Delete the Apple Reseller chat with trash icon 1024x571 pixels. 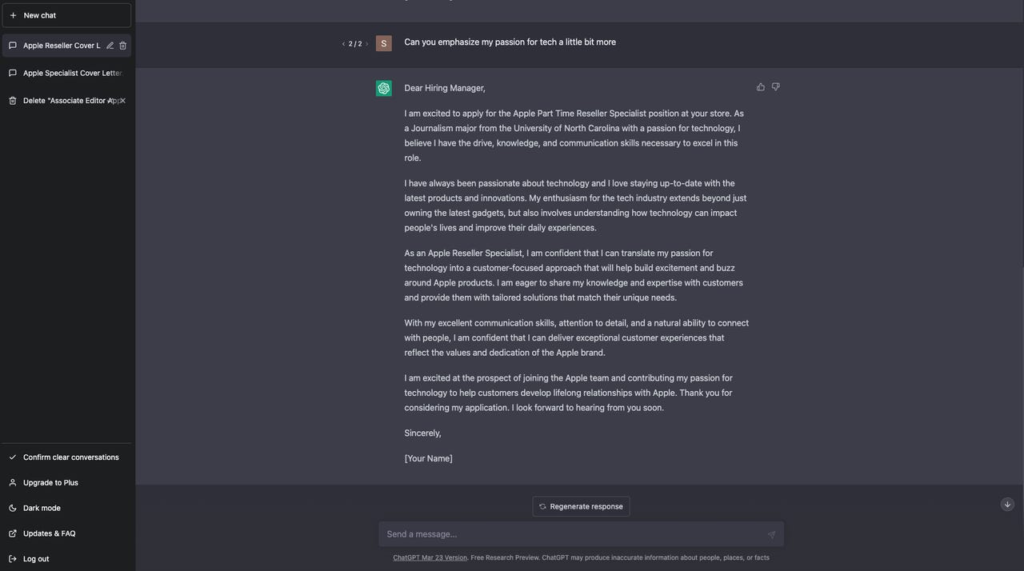tap(123, 45)
